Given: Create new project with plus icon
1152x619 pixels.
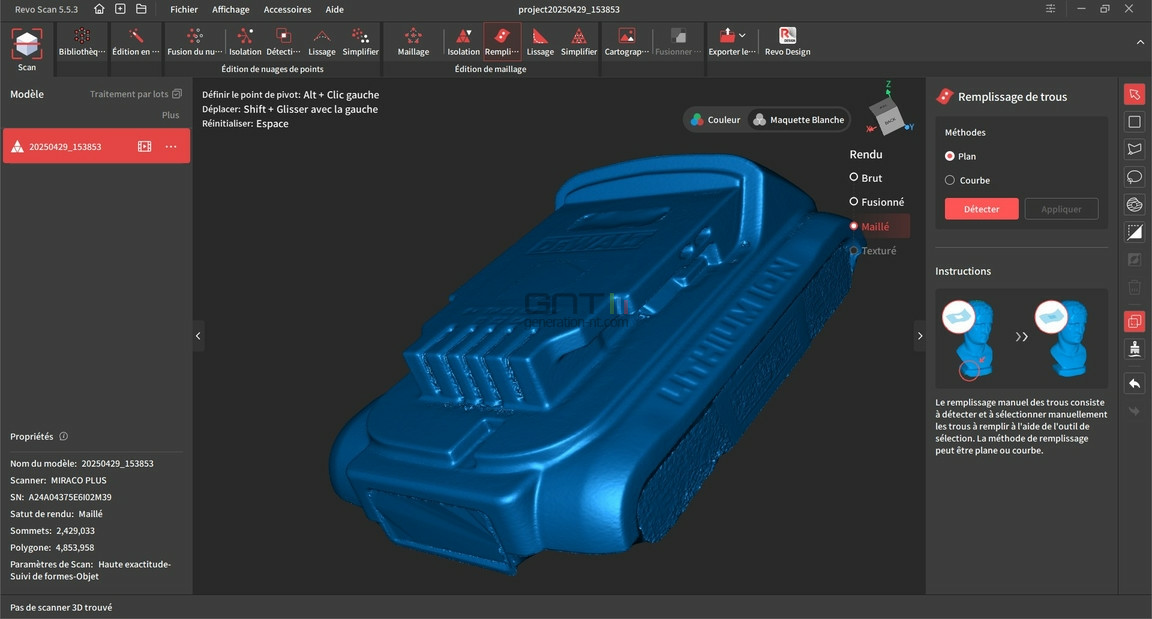Looking at the screenshot, I should click(120, 9).
